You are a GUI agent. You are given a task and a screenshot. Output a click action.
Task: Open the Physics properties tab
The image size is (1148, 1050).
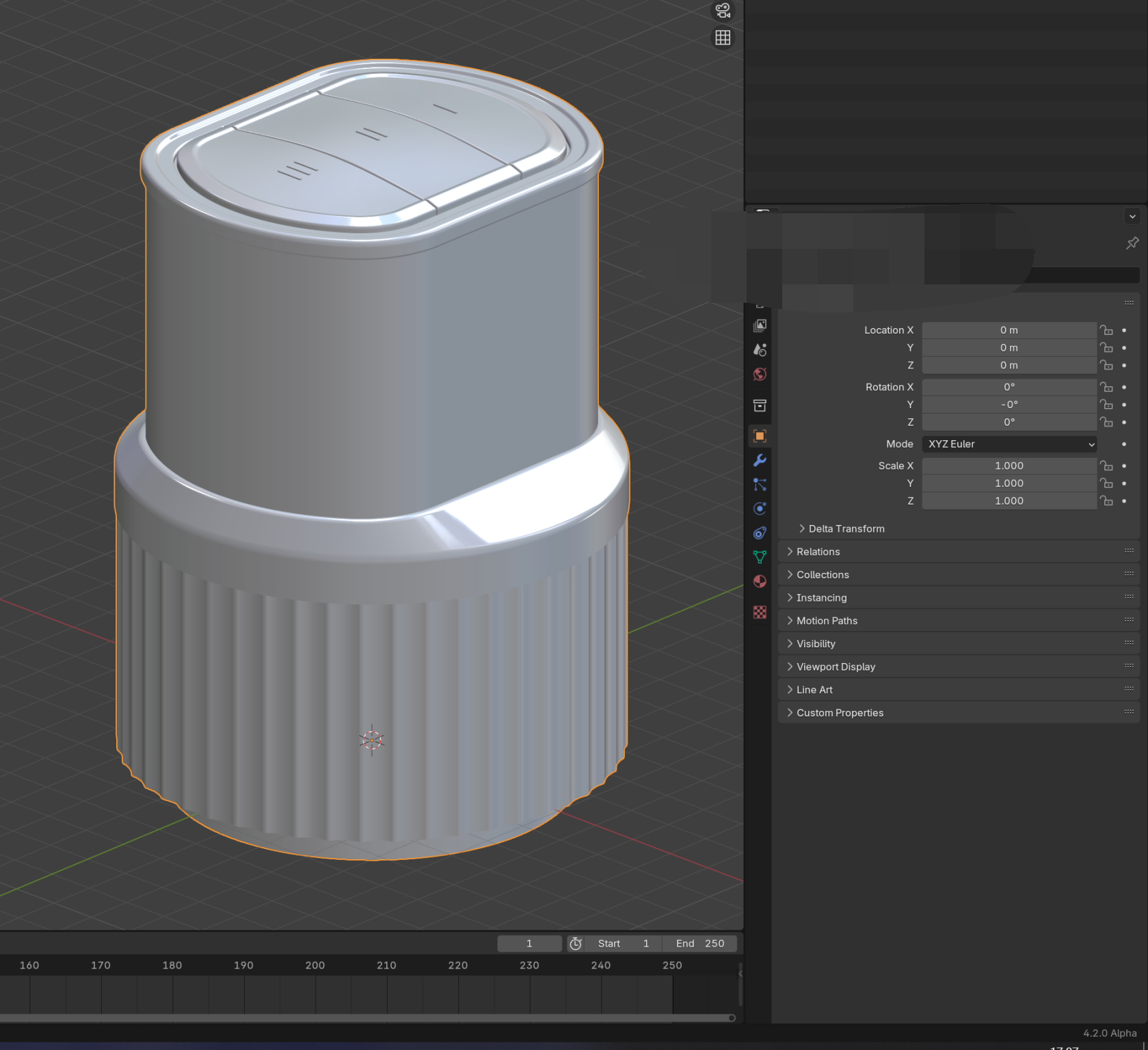tap(760, 509)
